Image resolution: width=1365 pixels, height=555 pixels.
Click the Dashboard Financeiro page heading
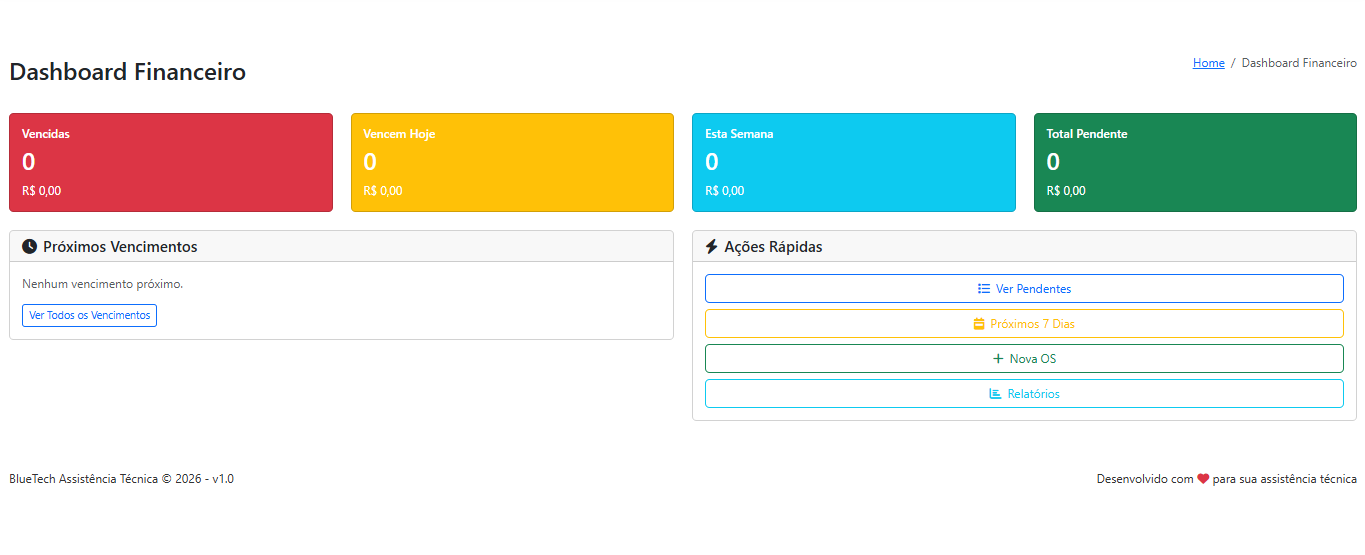point(127,72)
